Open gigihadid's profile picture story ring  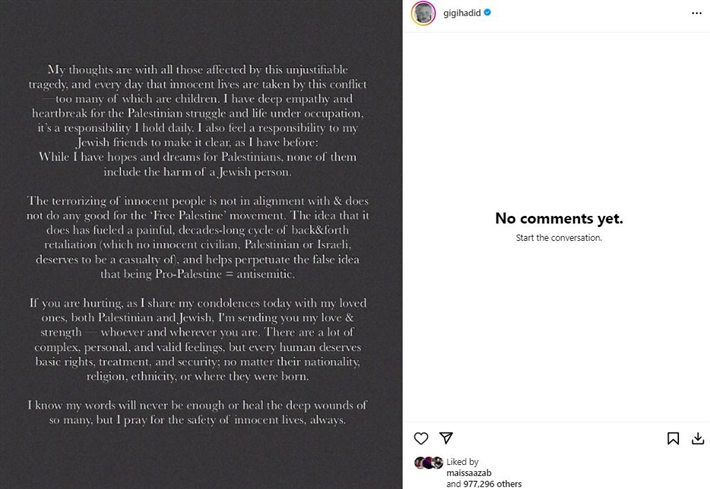click(422, 14)
